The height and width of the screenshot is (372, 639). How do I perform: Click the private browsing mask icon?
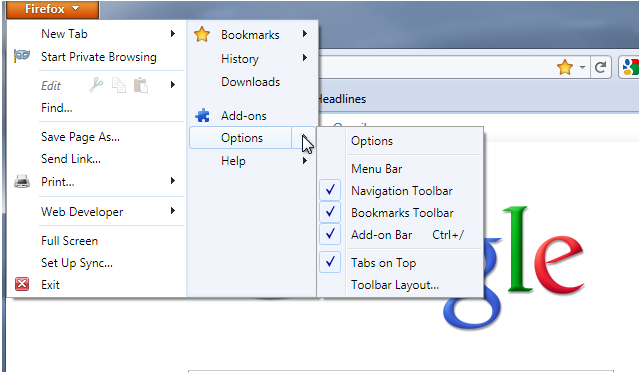click(x=22, y=55)
